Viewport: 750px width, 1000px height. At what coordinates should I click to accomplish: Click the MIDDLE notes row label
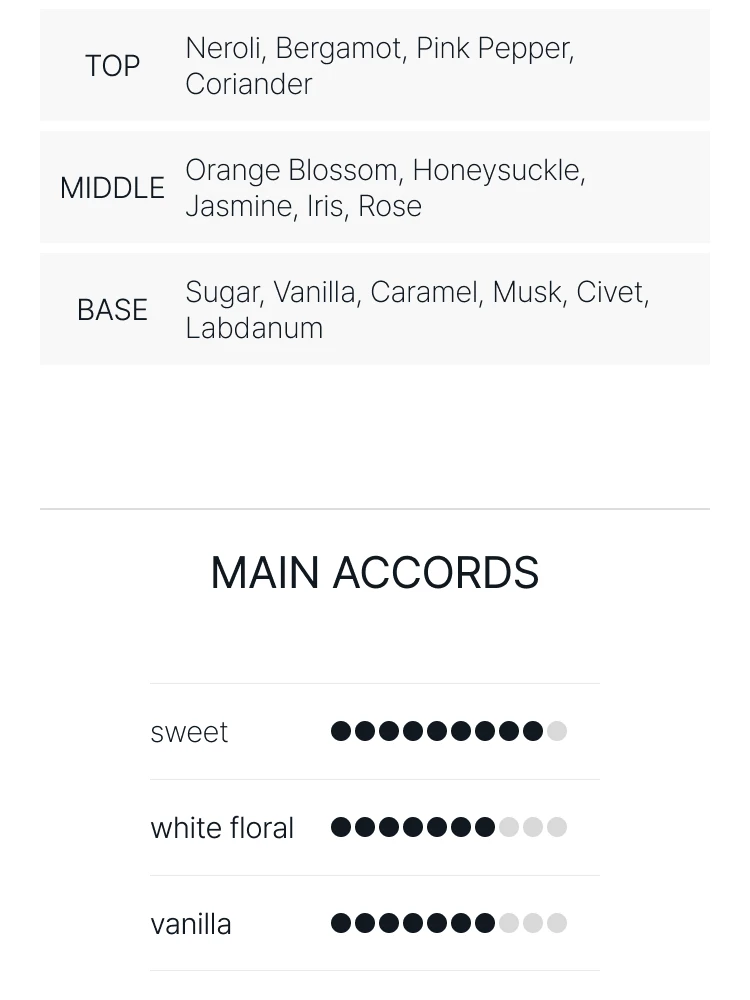[x=112, y=188]
